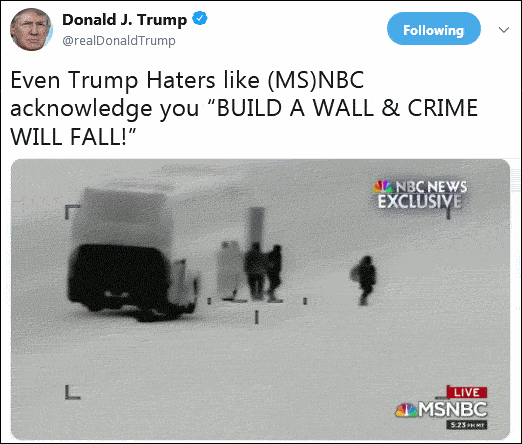The width and height of the screenshot is (522, 444).
Task: Click the NBC NEWS EXCLUSIVE text overlay
Action: [421, 195]
